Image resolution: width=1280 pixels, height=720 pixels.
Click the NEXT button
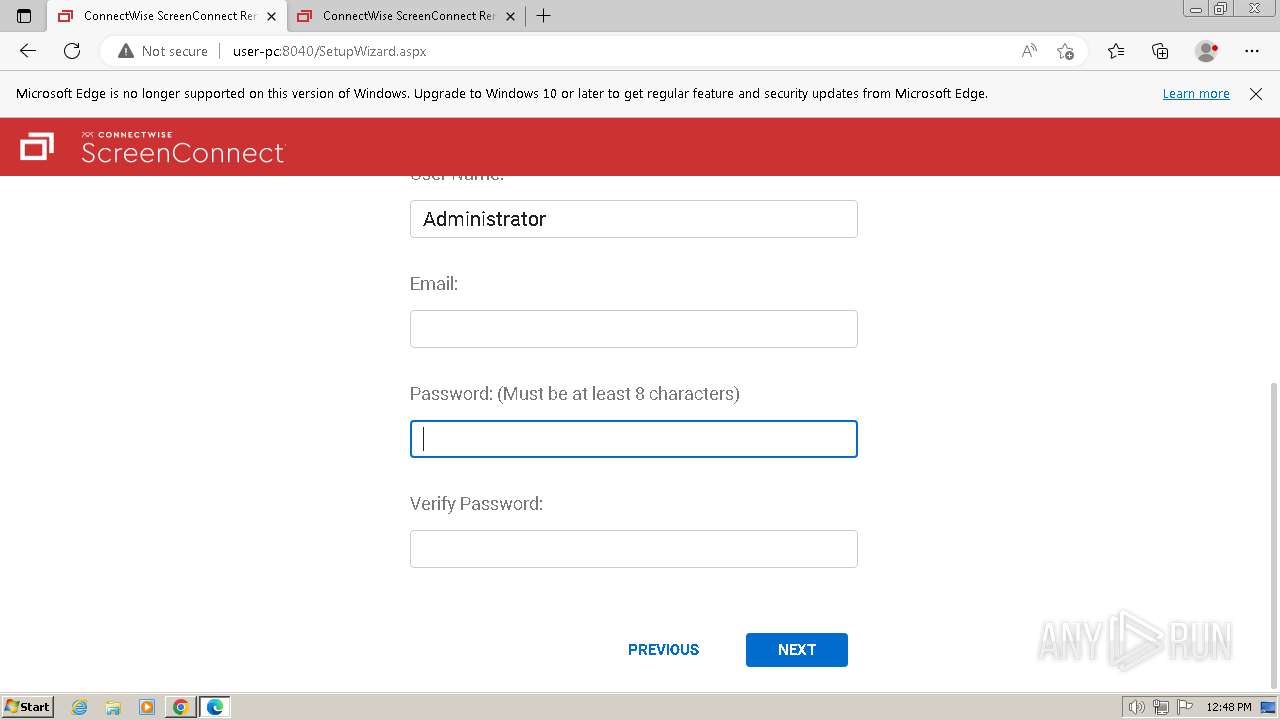(796, 650)
